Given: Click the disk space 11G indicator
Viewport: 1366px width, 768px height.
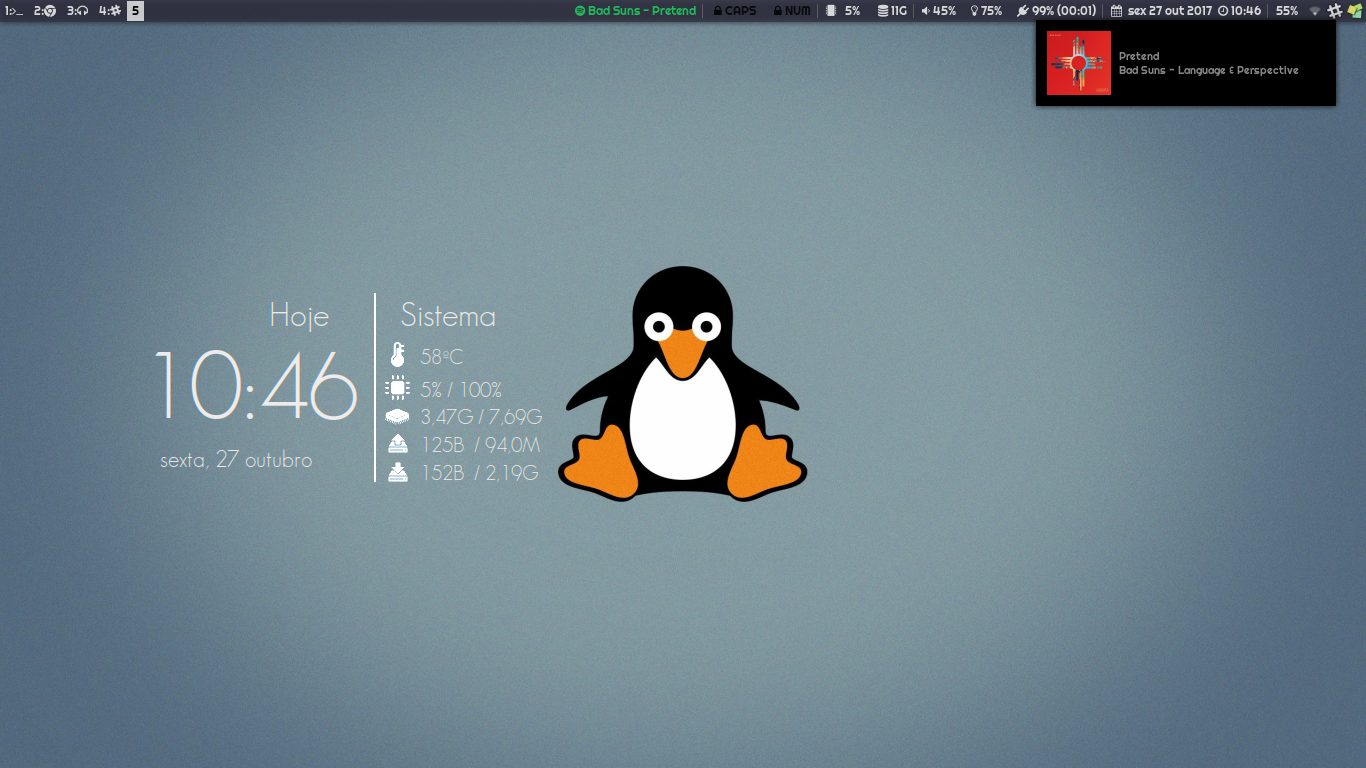Looking at the screenshot, I should (x=892, y=11).
